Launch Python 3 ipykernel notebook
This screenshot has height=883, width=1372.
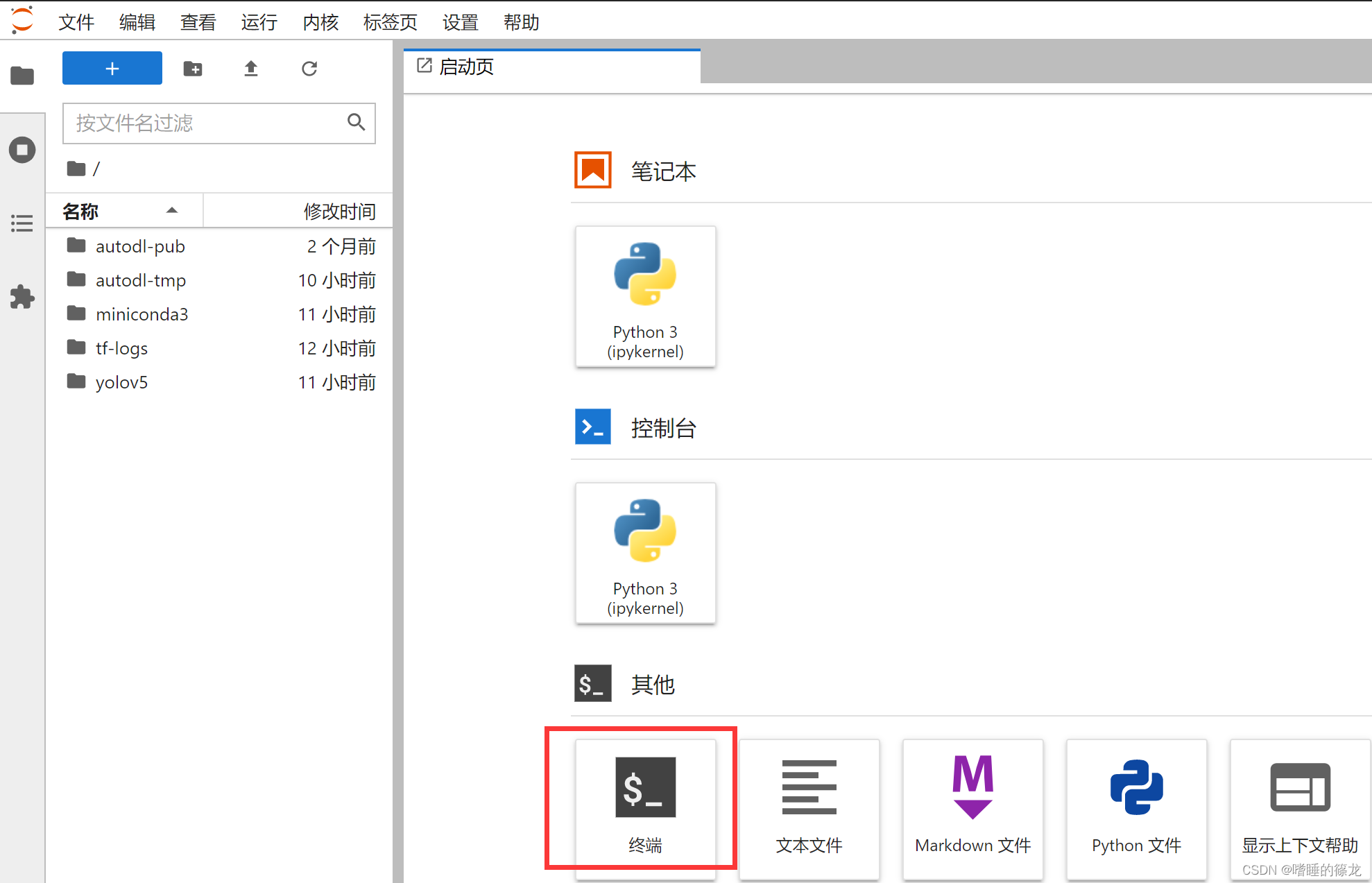(x=645, y=296)
